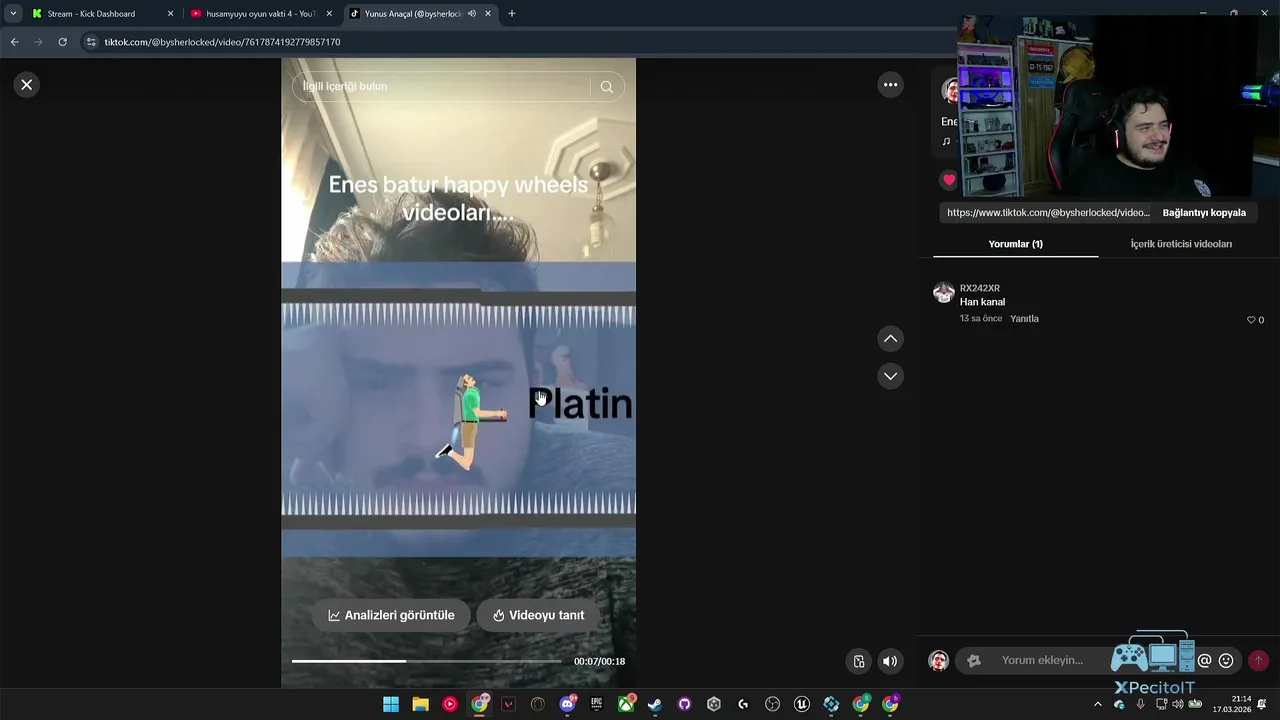1280x720 pixels.
Task: Mute the video with speaker icon
Action: click(x=889, y=661)
